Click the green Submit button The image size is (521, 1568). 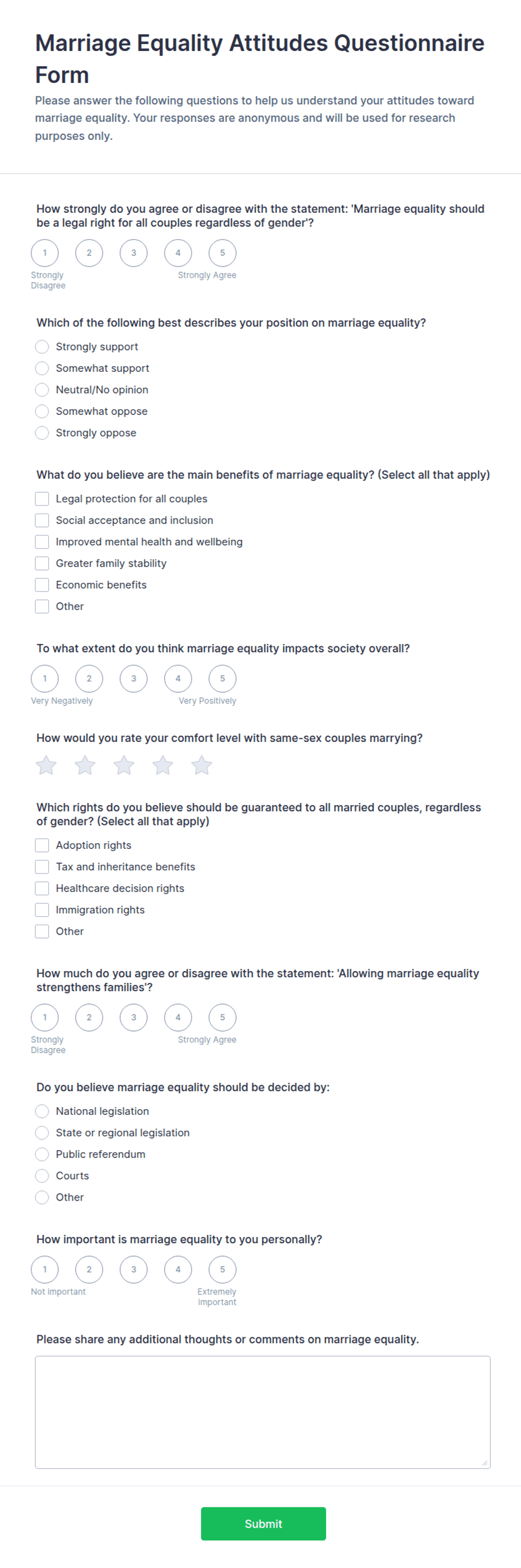tap(263, 1524)
